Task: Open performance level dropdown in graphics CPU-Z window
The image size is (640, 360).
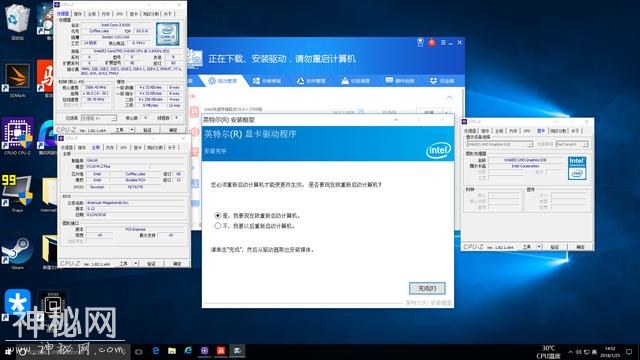Action: coord(572,144)
